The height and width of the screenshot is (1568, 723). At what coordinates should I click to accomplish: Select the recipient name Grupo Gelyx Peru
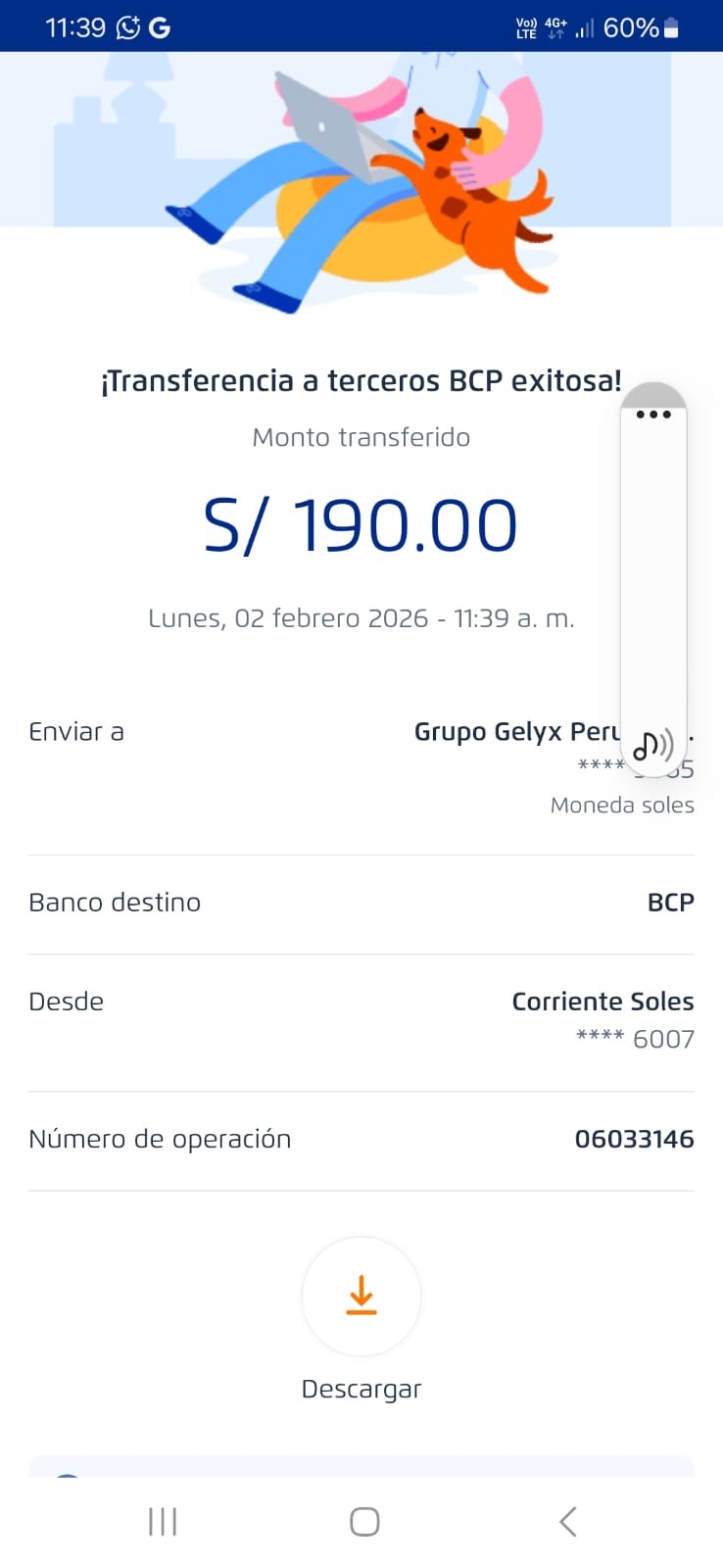coord(516,732)
